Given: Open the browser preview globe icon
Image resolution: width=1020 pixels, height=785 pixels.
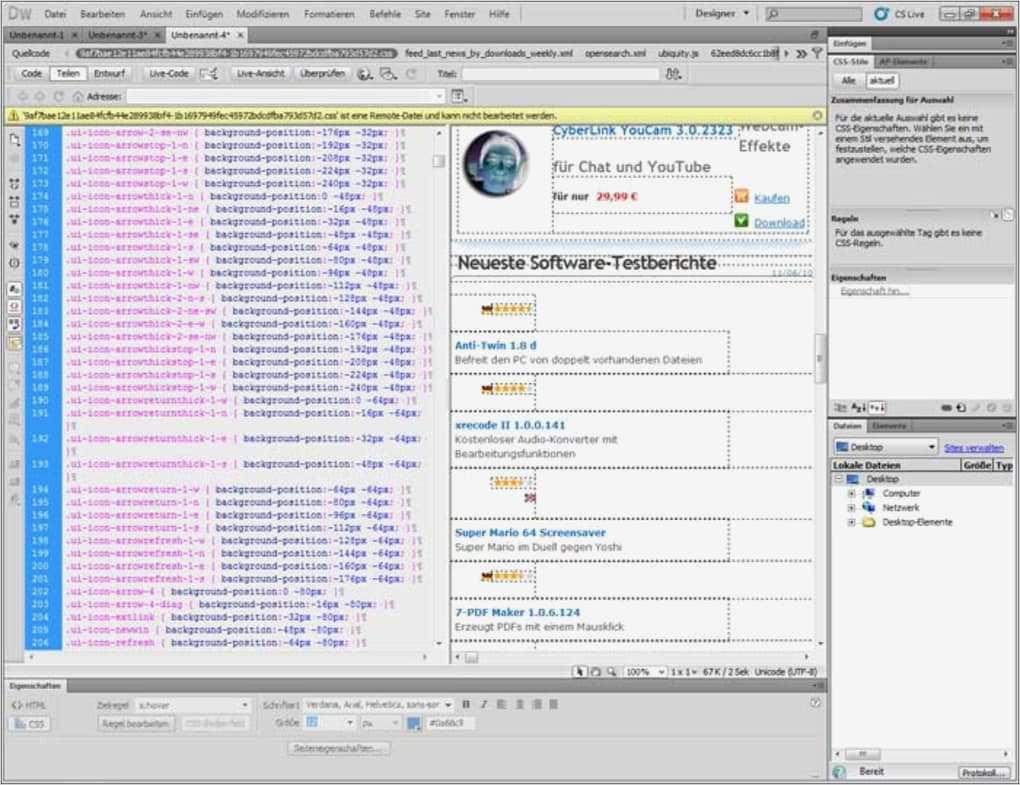Looking at the screenshot, I should coord(365,73).
